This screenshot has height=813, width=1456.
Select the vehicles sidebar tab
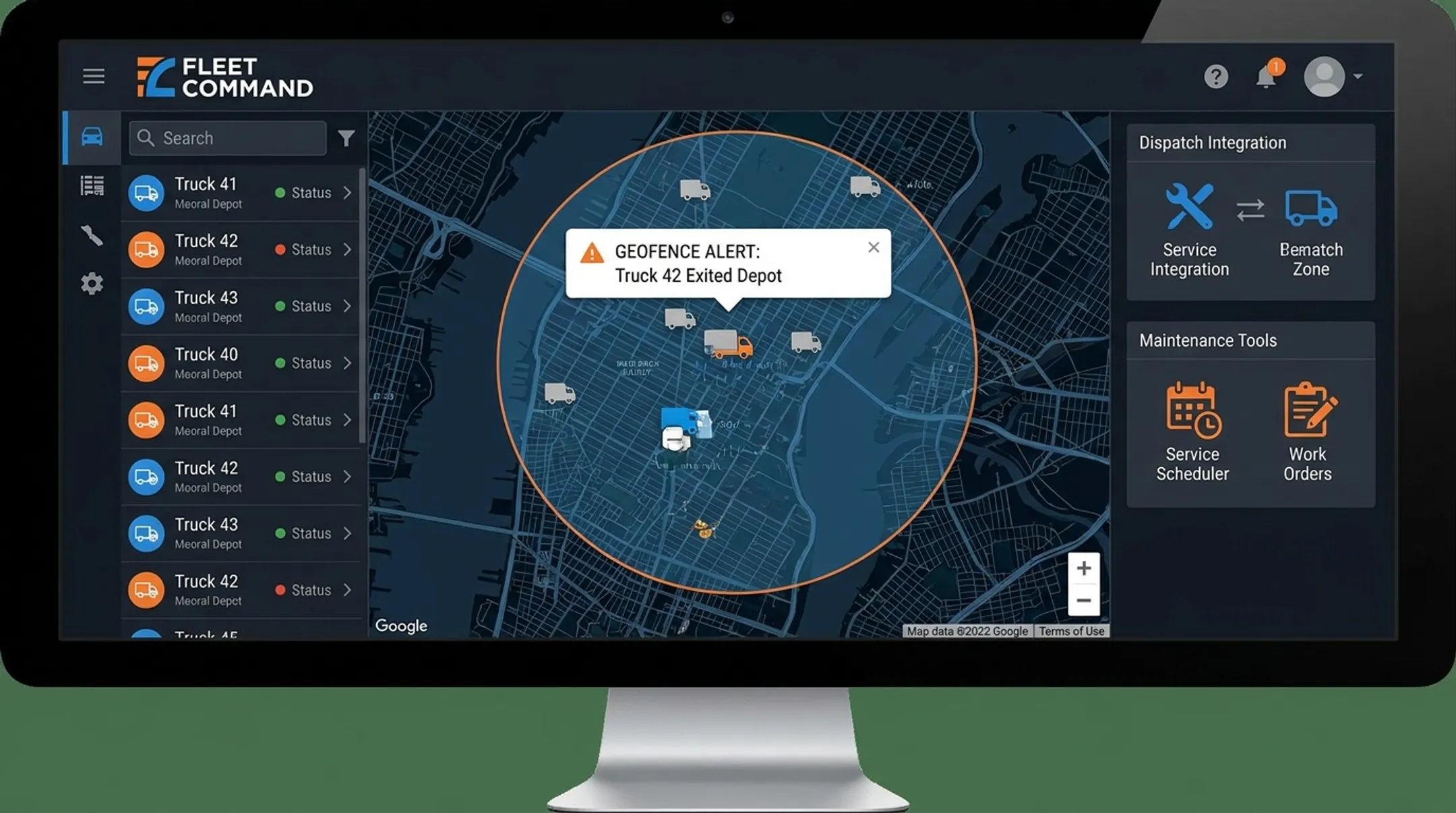(x=92, y=138)
